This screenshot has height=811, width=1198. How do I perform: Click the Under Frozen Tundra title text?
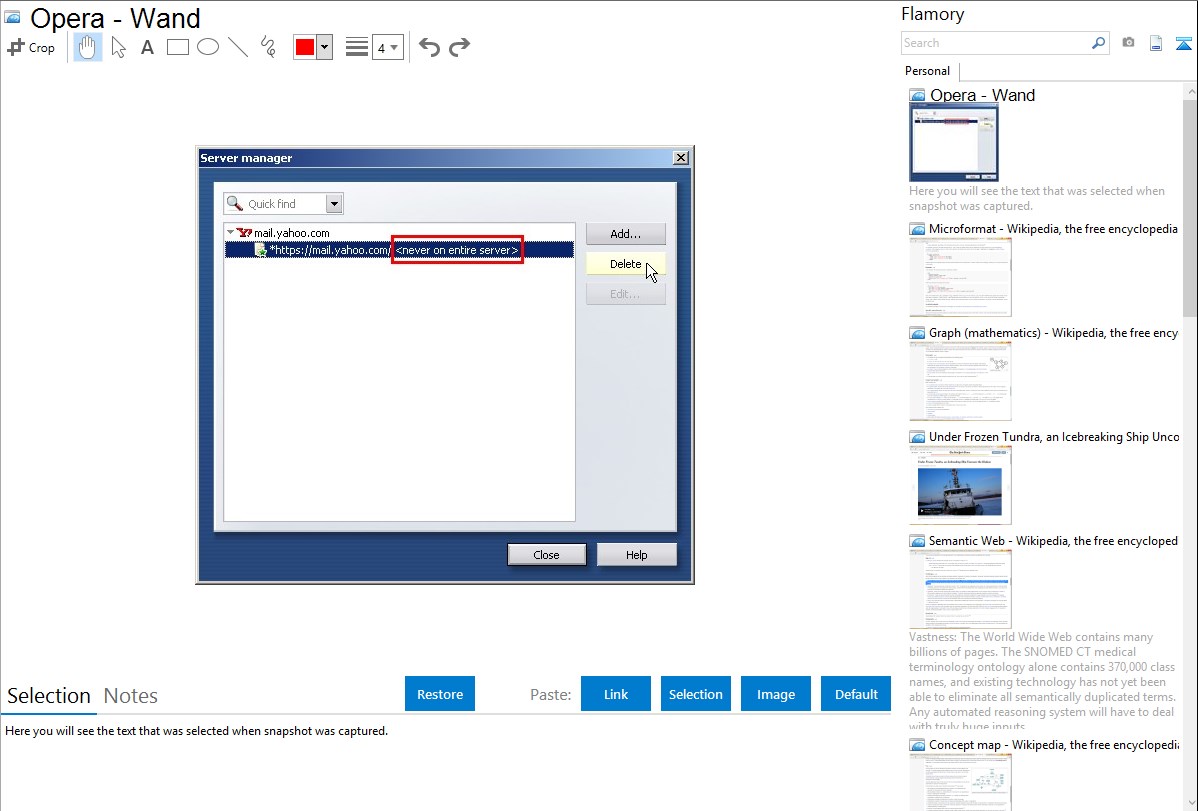click(x=1054, y=437)
